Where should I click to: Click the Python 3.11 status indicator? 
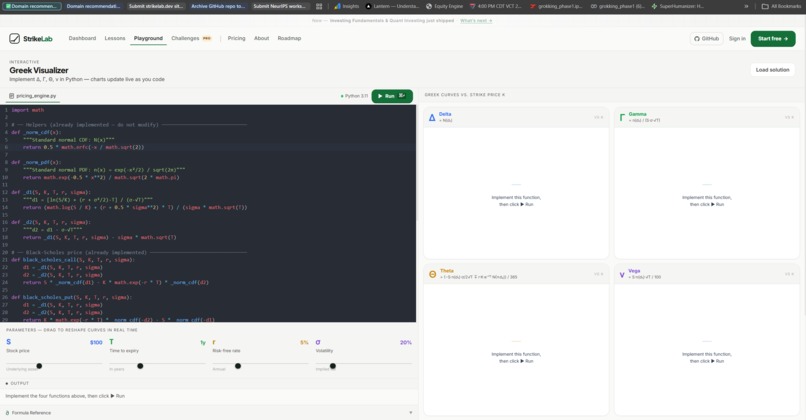click(x=354, y=96)
